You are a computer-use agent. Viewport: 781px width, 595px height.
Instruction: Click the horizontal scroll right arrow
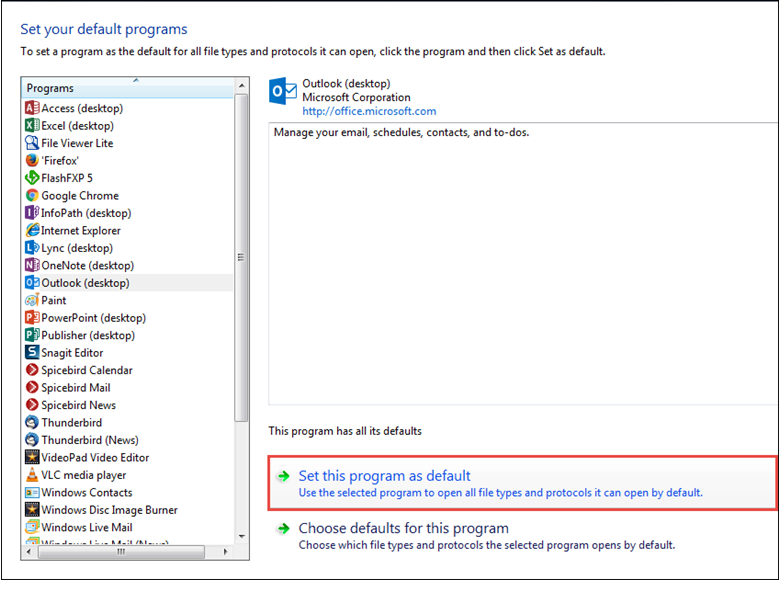tap(226, 552)
